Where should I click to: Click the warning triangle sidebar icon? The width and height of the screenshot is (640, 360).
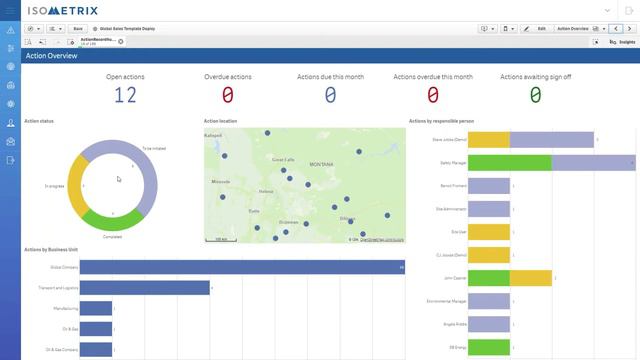click(x=11, y=30)
